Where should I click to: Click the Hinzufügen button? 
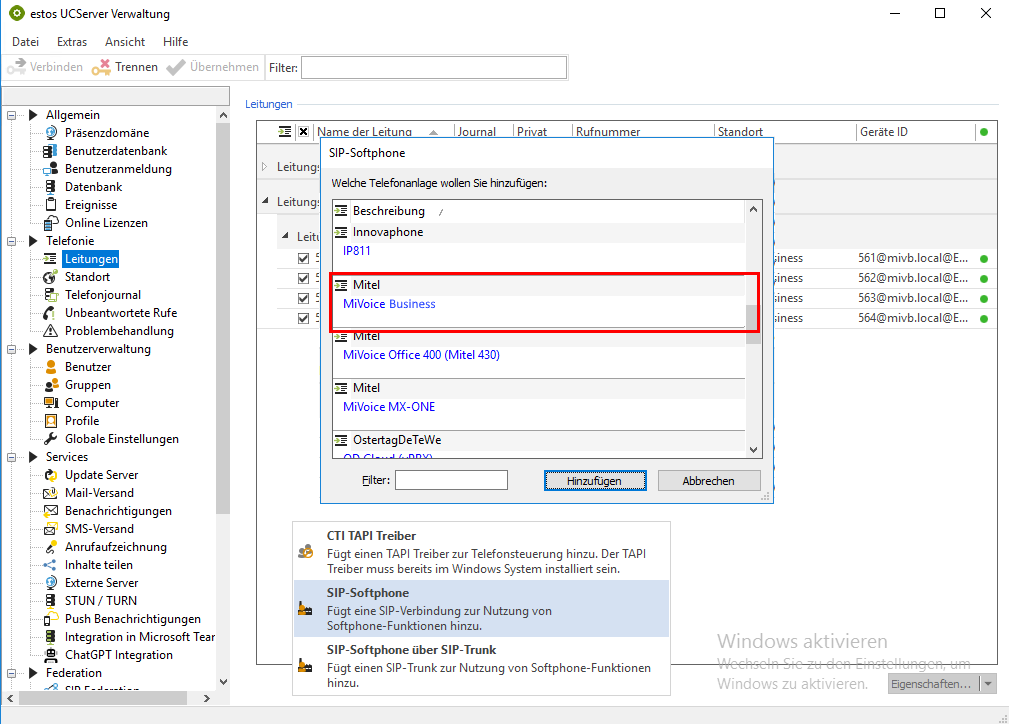click(x=594, y=480)
